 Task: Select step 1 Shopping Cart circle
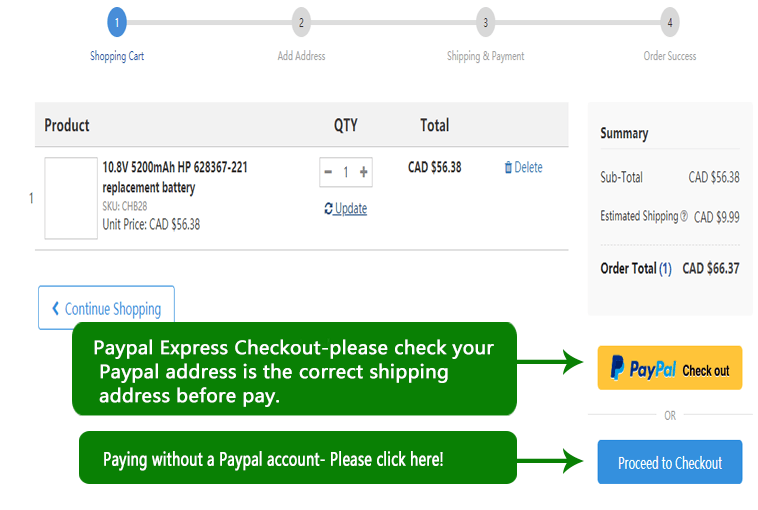(117, 21)
